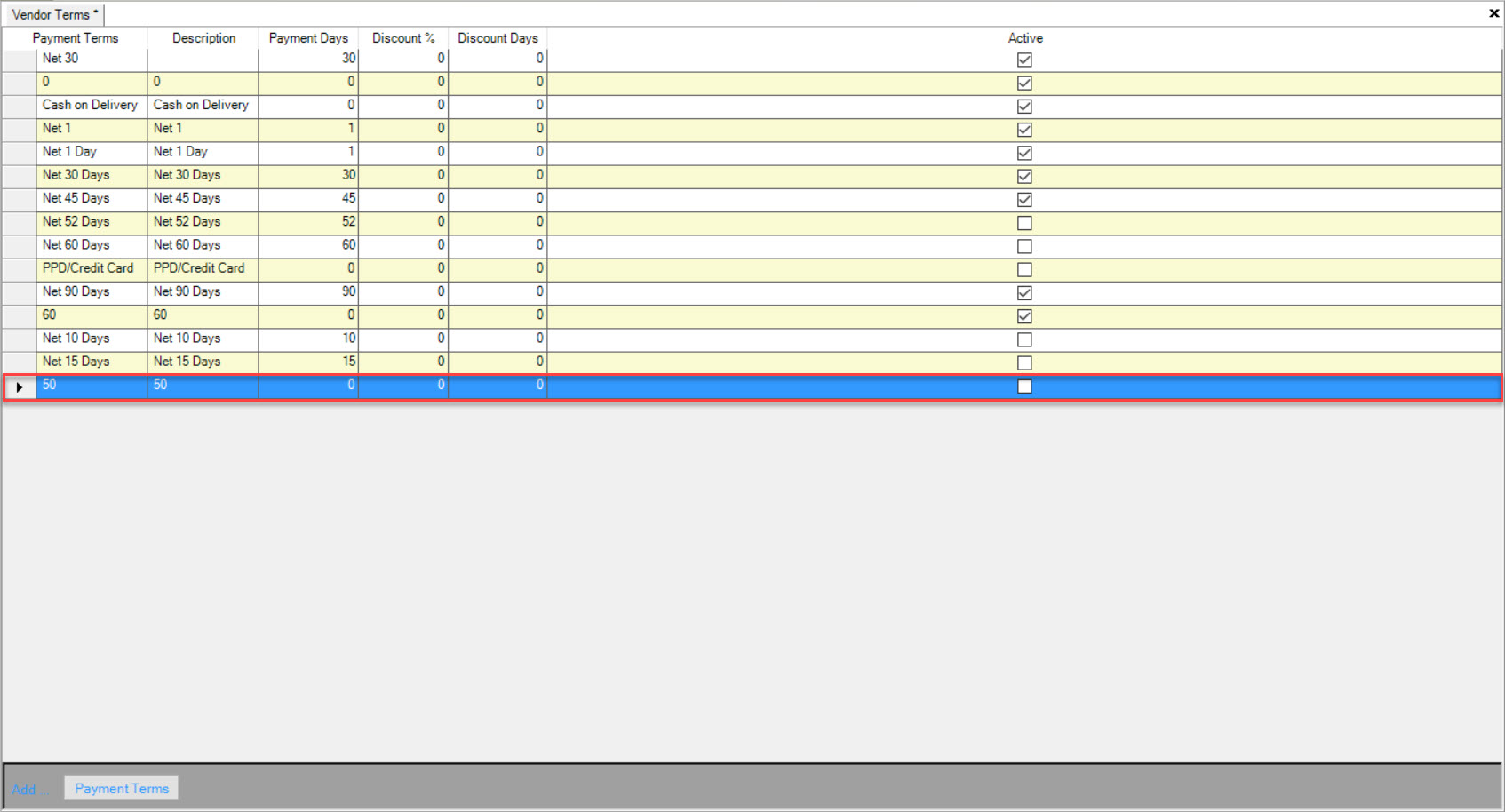Select 'Net 60 Days' payment terms cell
1505x812 pixels.
coord(92,246)
